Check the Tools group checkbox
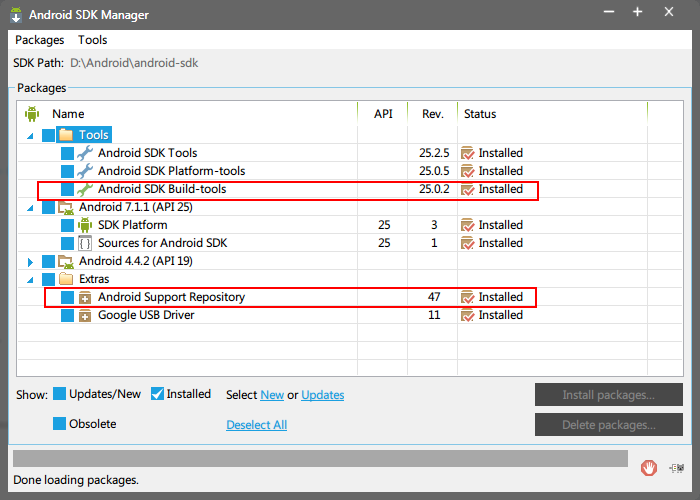This screenshot has width=700, height=500. click(x=48, y=135)
